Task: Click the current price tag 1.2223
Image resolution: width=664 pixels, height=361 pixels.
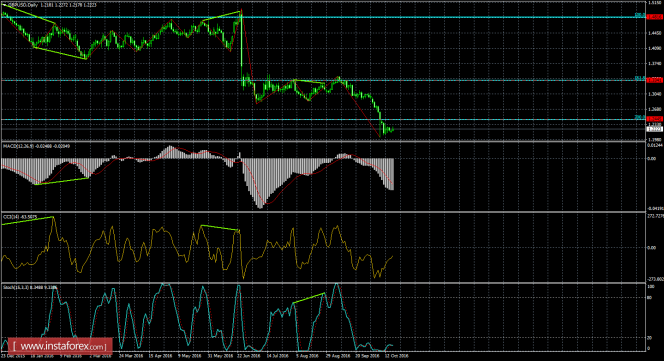Action: [655, 129]
